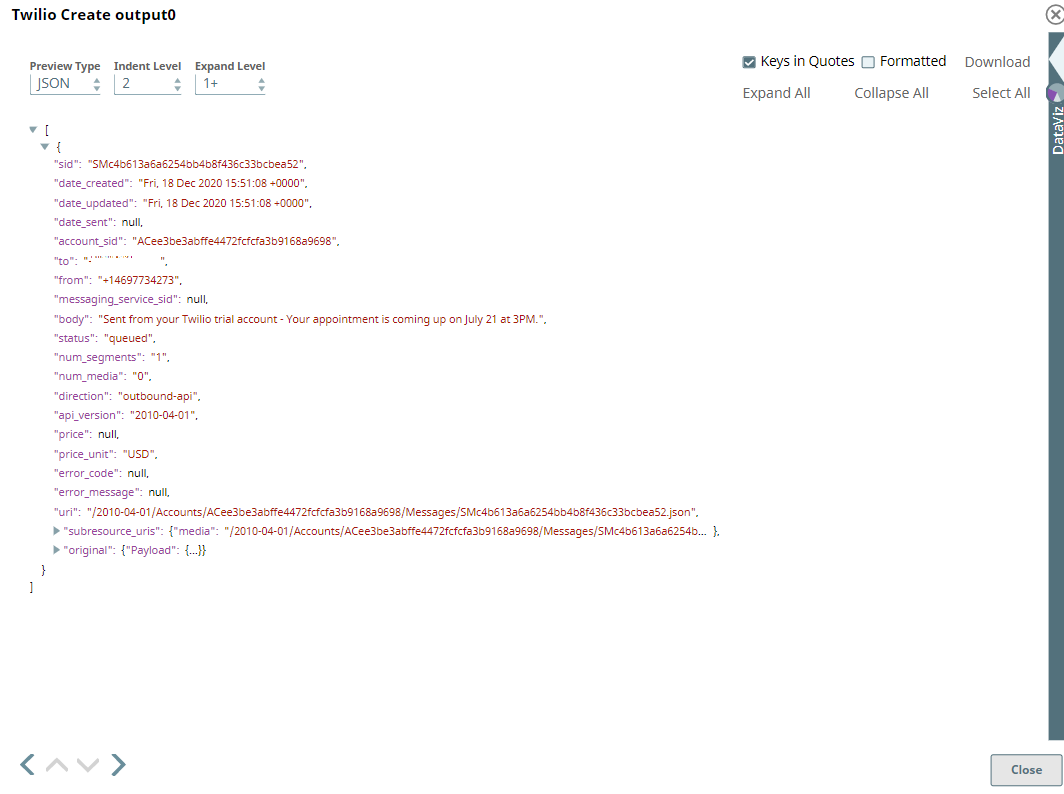Viewport: 1064px width, 794px height.
Task: Click the num_segments value 1
Action: point(159,357)
